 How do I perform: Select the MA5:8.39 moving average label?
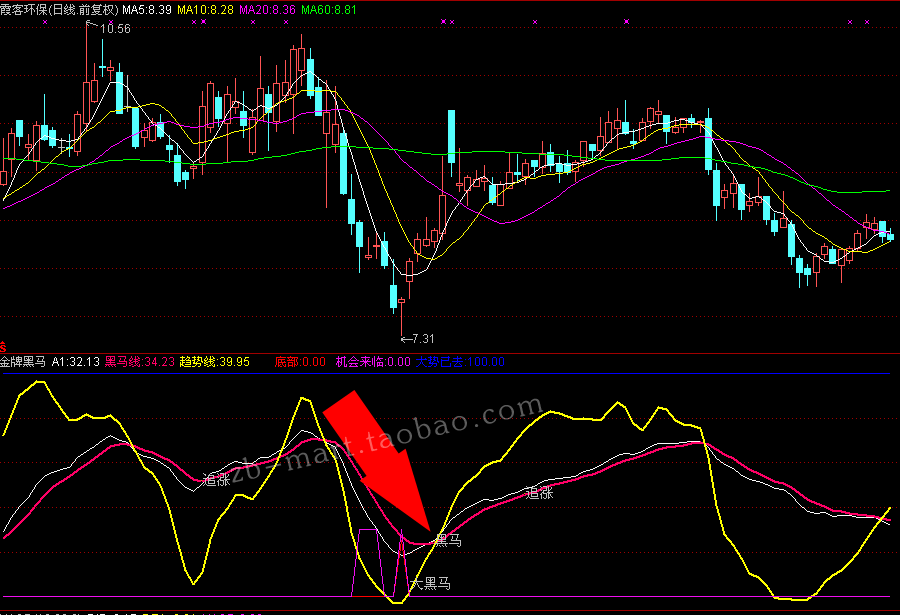click(146, 10)
